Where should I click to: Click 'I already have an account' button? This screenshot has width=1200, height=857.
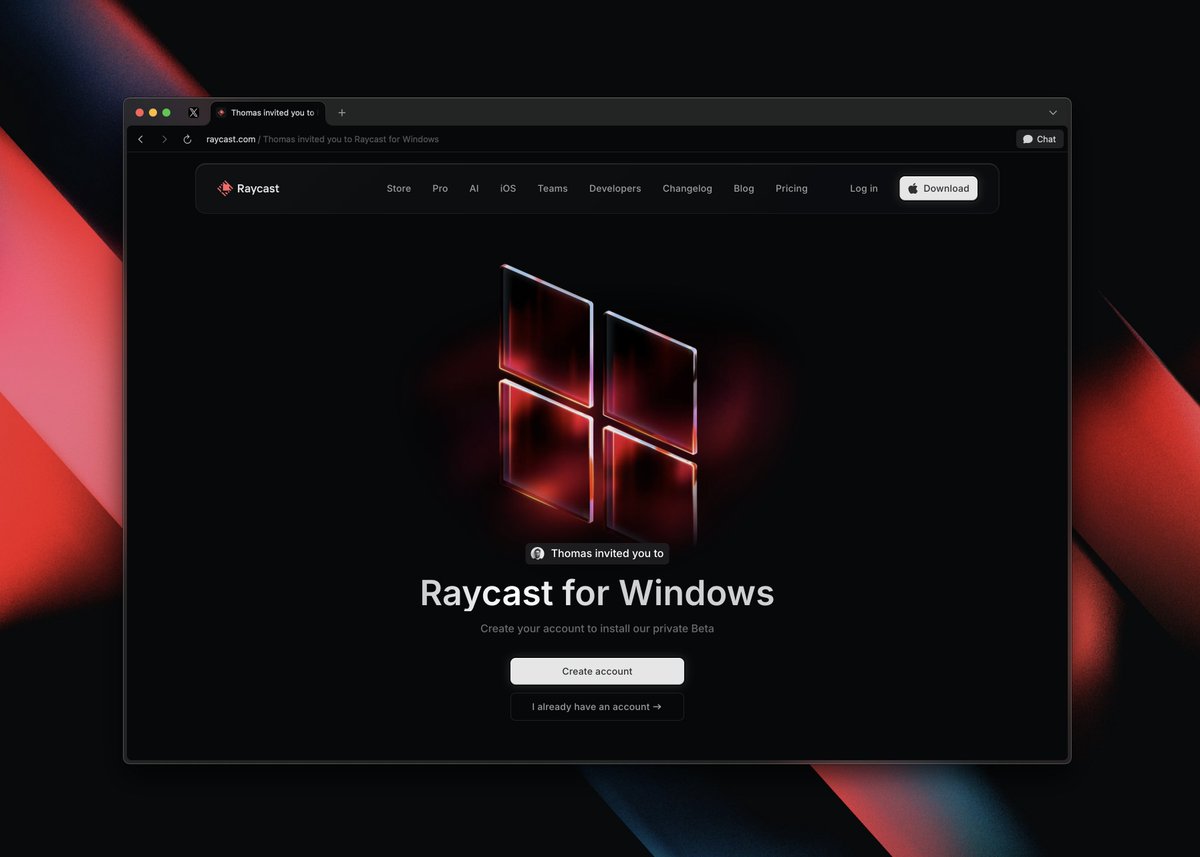(x=597, y=707)
